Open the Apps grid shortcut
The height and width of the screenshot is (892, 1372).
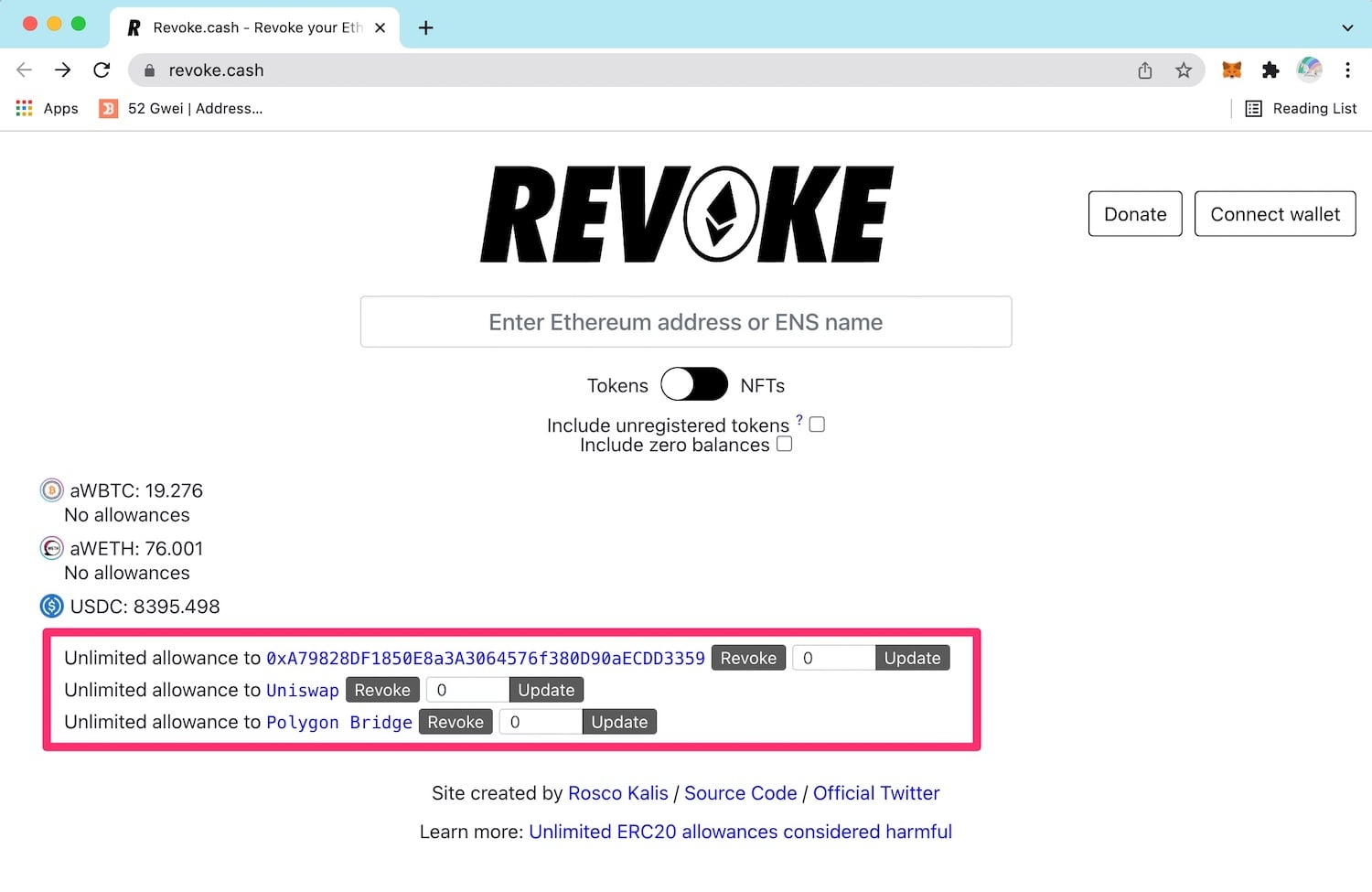(x=47, y=108)
